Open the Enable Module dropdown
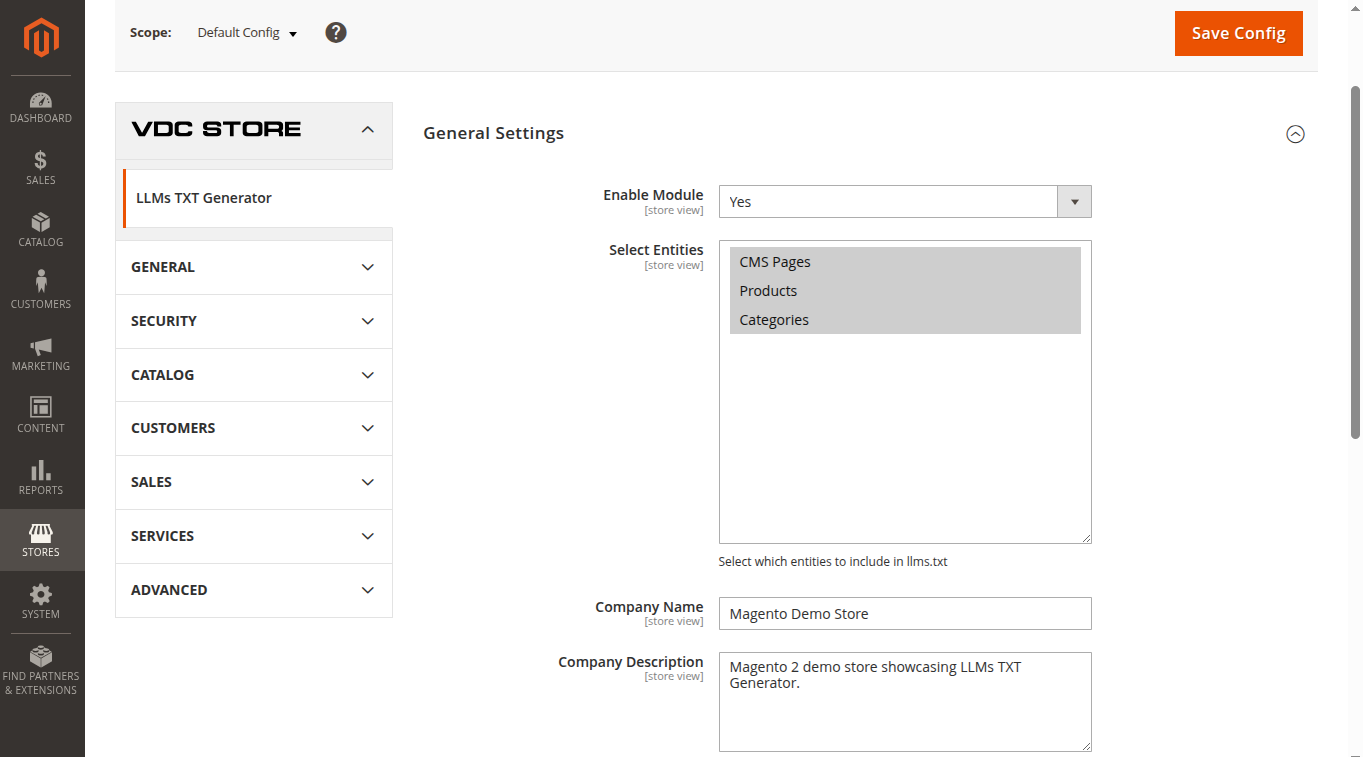Image resolution: width=1363 pixels, height=757 pixels. [904, 202]
